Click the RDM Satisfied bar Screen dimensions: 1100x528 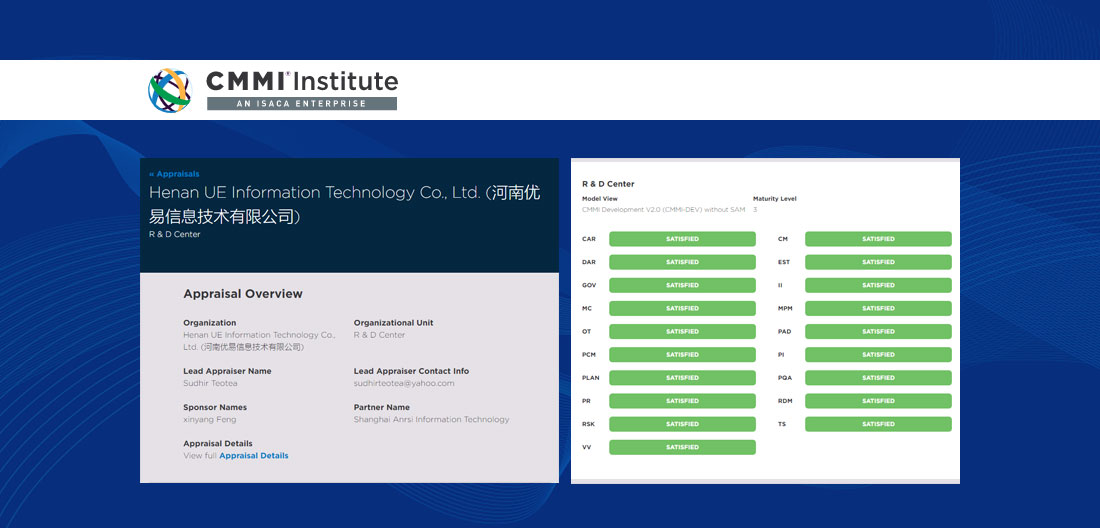[x=878, y=401]
